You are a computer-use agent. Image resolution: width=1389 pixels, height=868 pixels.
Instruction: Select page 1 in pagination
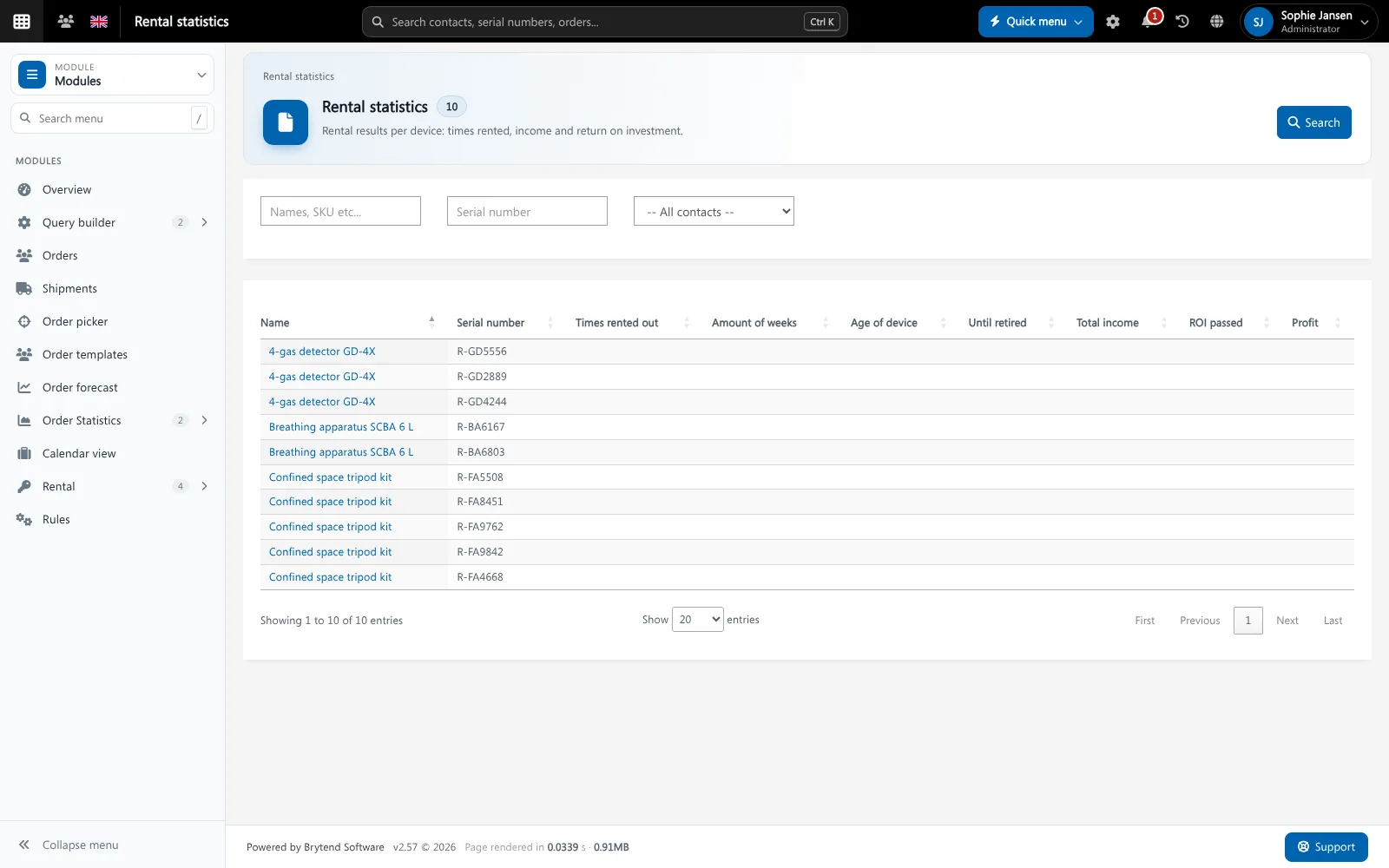point(1248,621)
